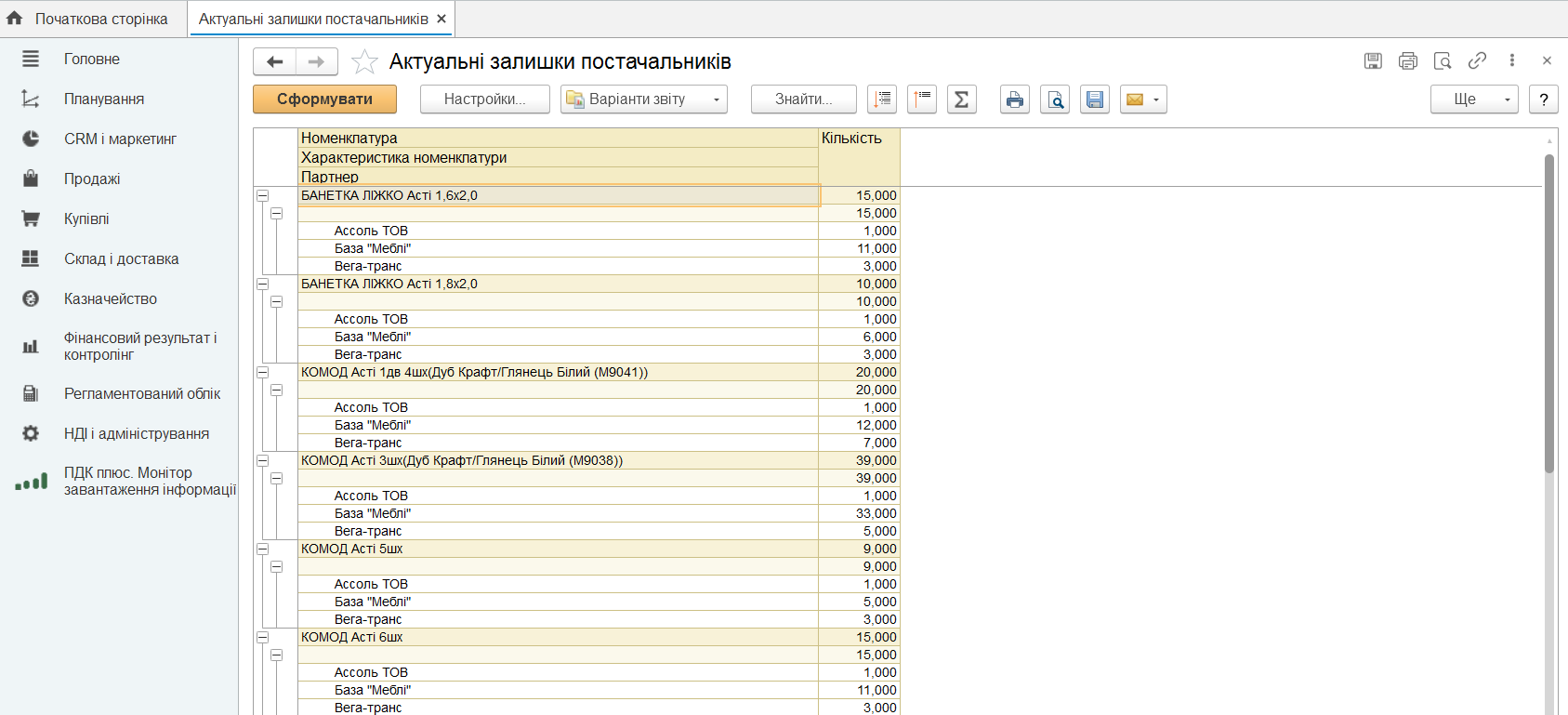Select the quantity cell 7,000

859,443
